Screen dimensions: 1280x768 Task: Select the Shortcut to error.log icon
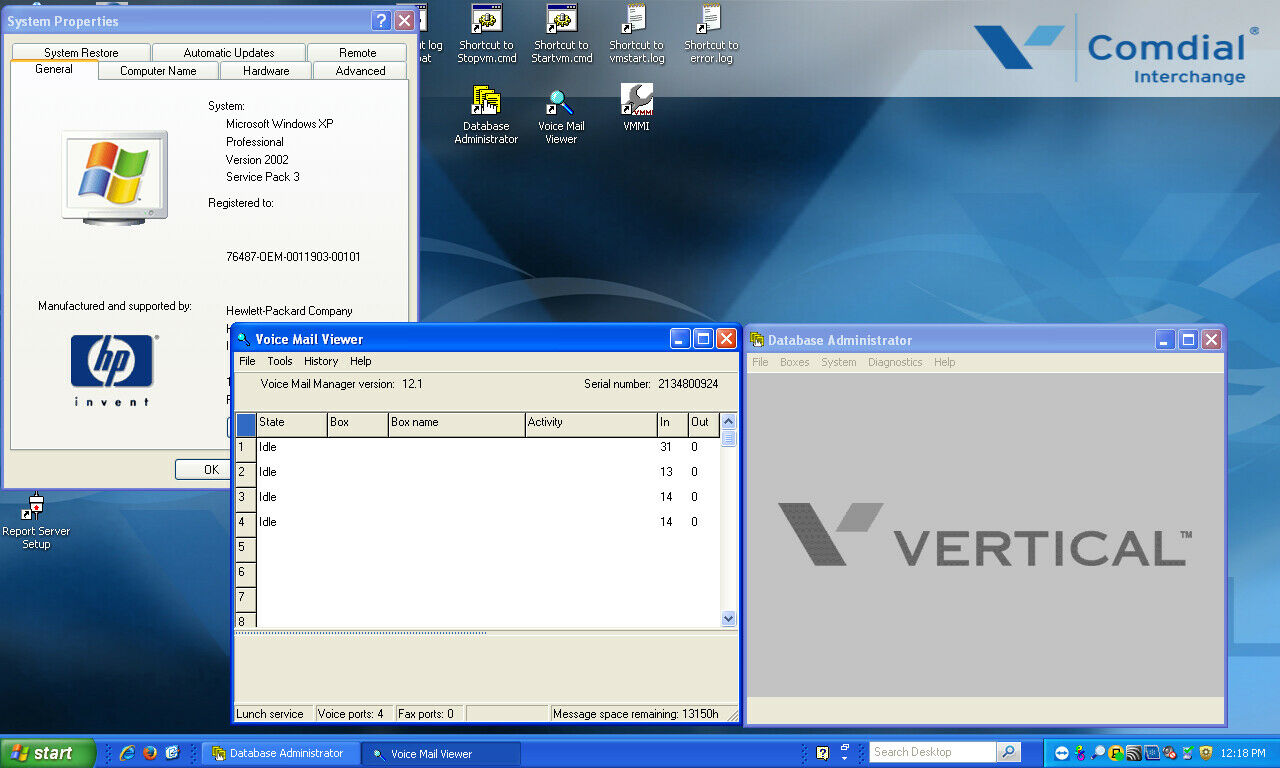[x=711, y=34]
